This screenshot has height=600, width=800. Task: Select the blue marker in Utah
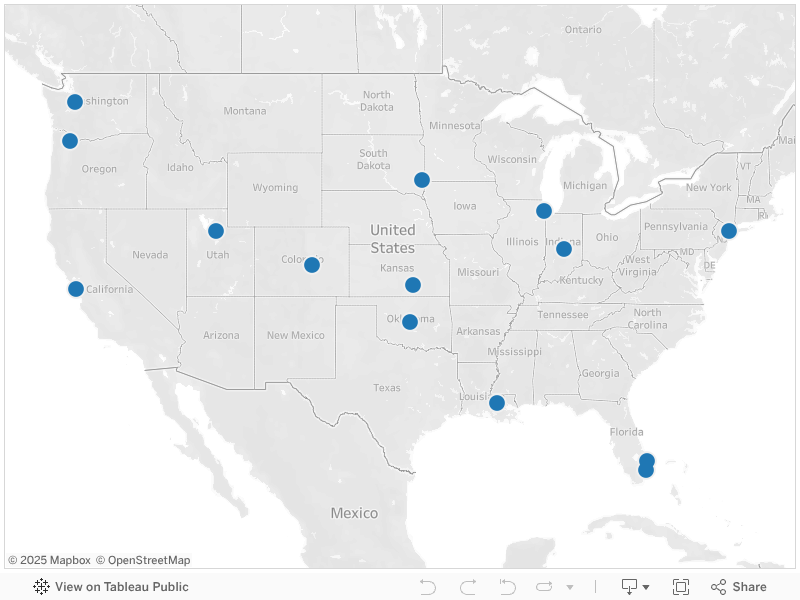[216, 231]
